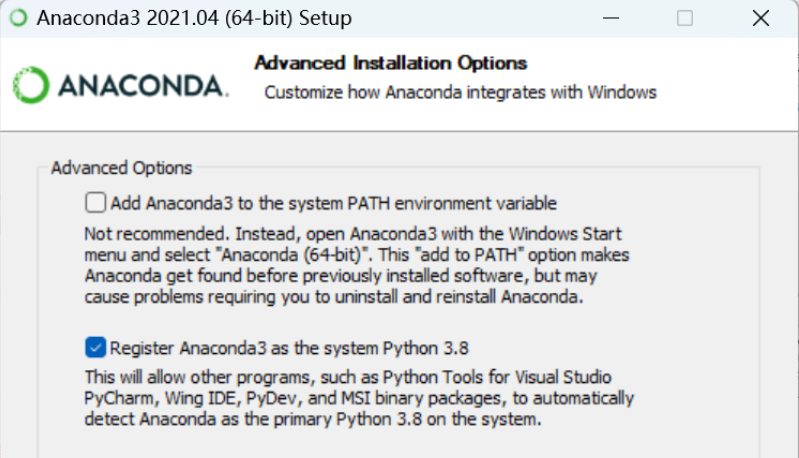Click the Anaconda installer icon in title bar
The image size is (799, 458).
click(17, 18)
